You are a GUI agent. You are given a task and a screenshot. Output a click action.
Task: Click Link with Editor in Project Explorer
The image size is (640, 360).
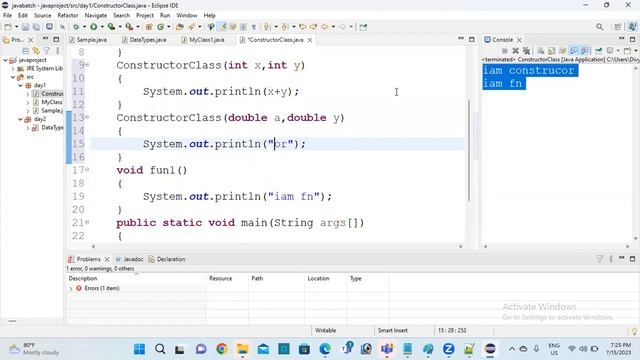coord(36,51)
